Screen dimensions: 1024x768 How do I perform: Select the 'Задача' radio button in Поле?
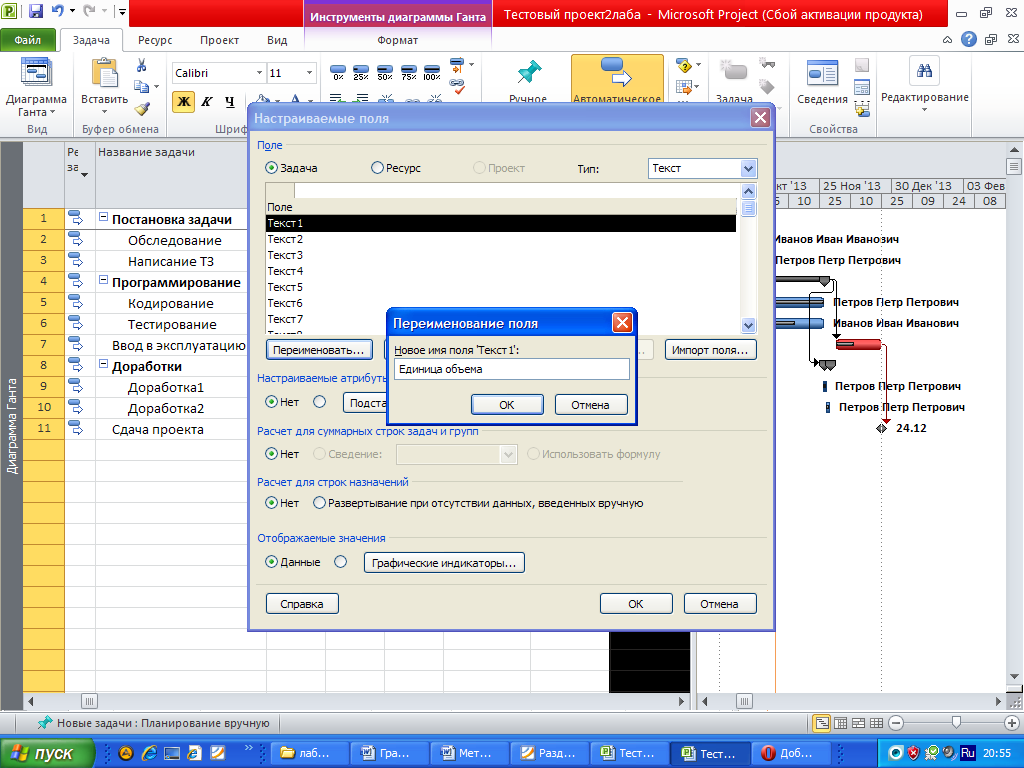tap(272, 168)
